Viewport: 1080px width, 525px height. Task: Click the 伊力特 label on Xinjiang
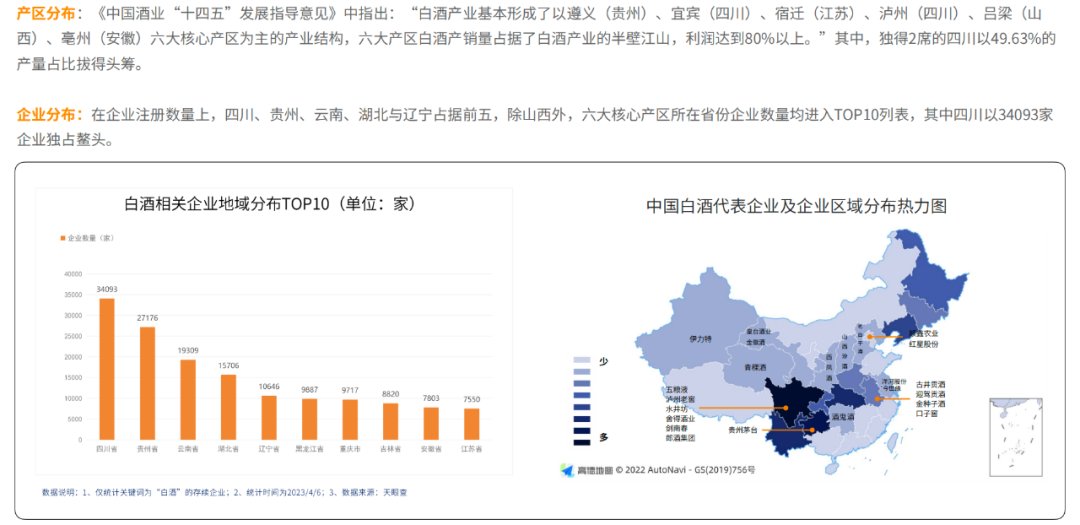(700, 339)
